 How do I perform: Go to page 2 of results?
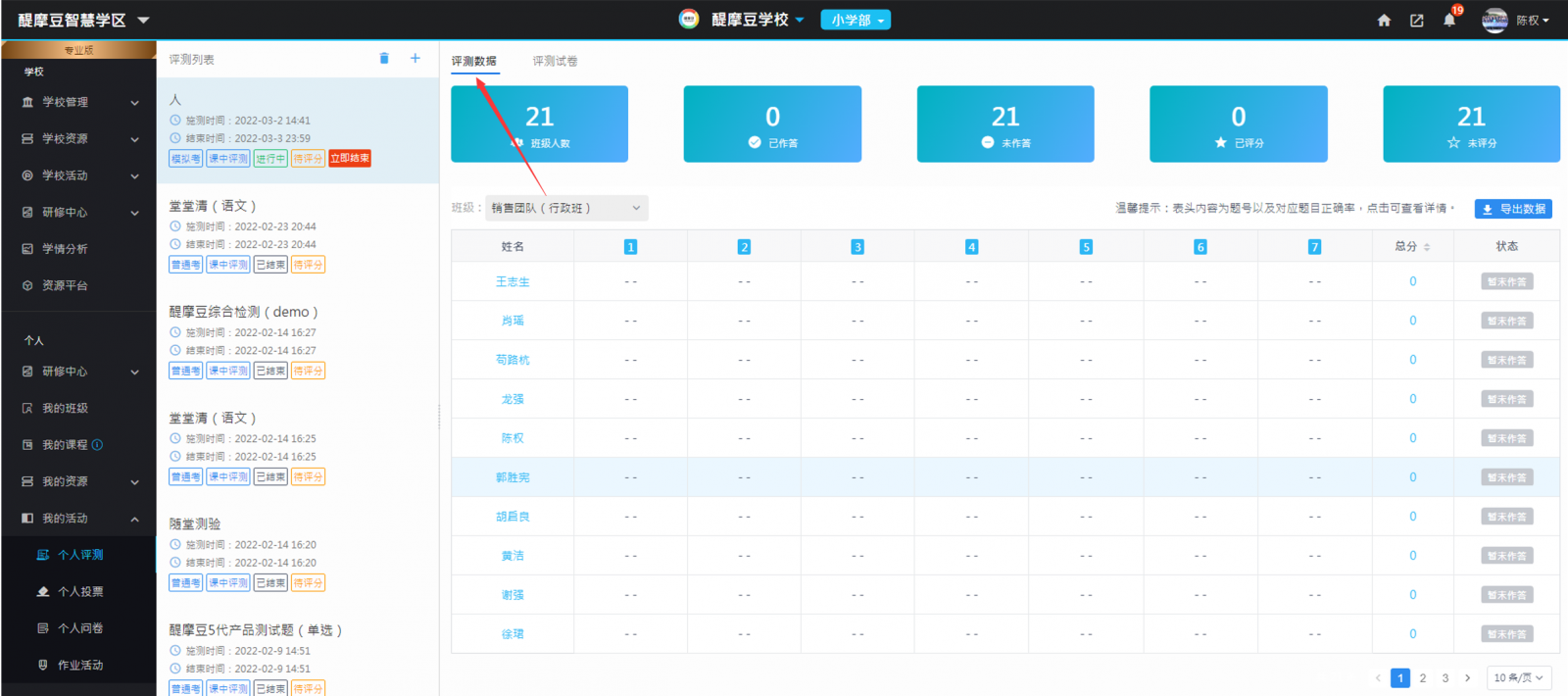(x=1423, y=678)
